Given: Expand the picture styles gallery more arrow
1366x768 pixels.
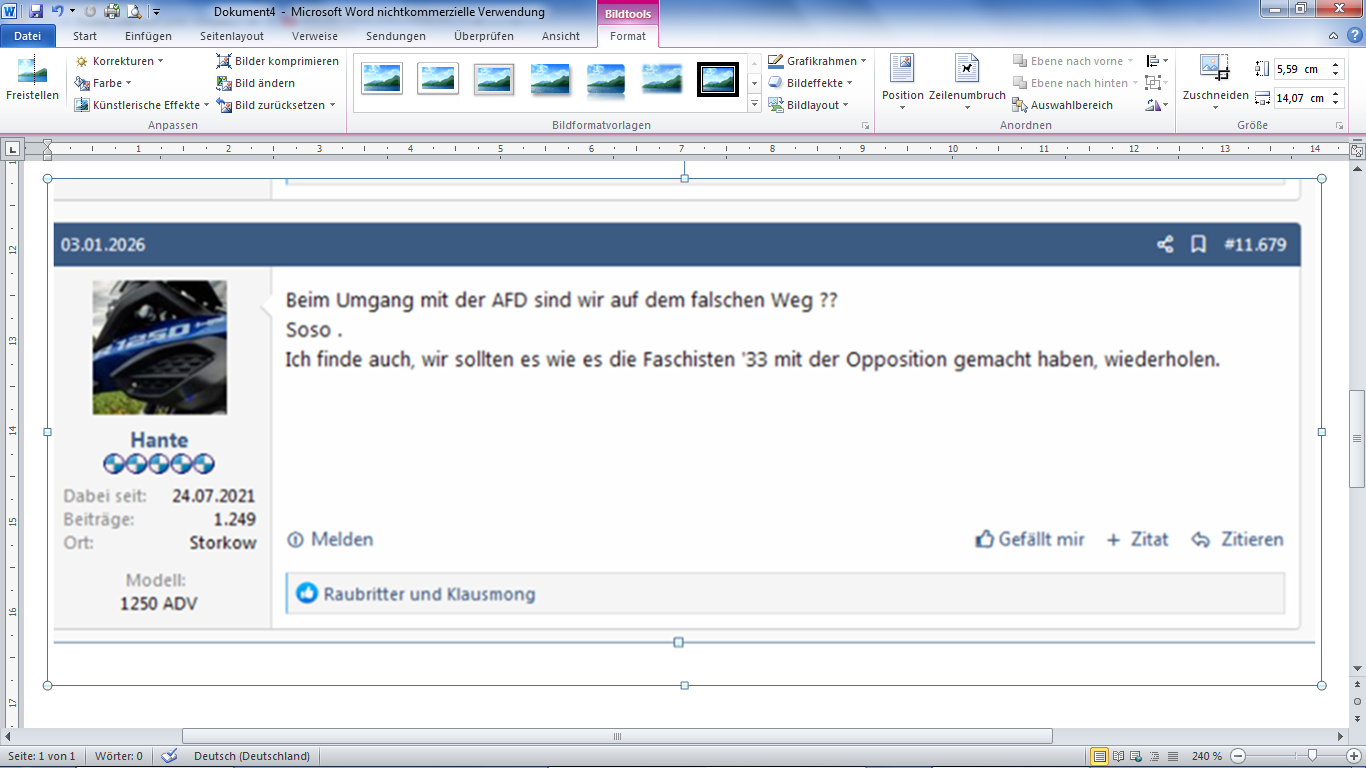Looking at the screenshot, I should [754, 104].
